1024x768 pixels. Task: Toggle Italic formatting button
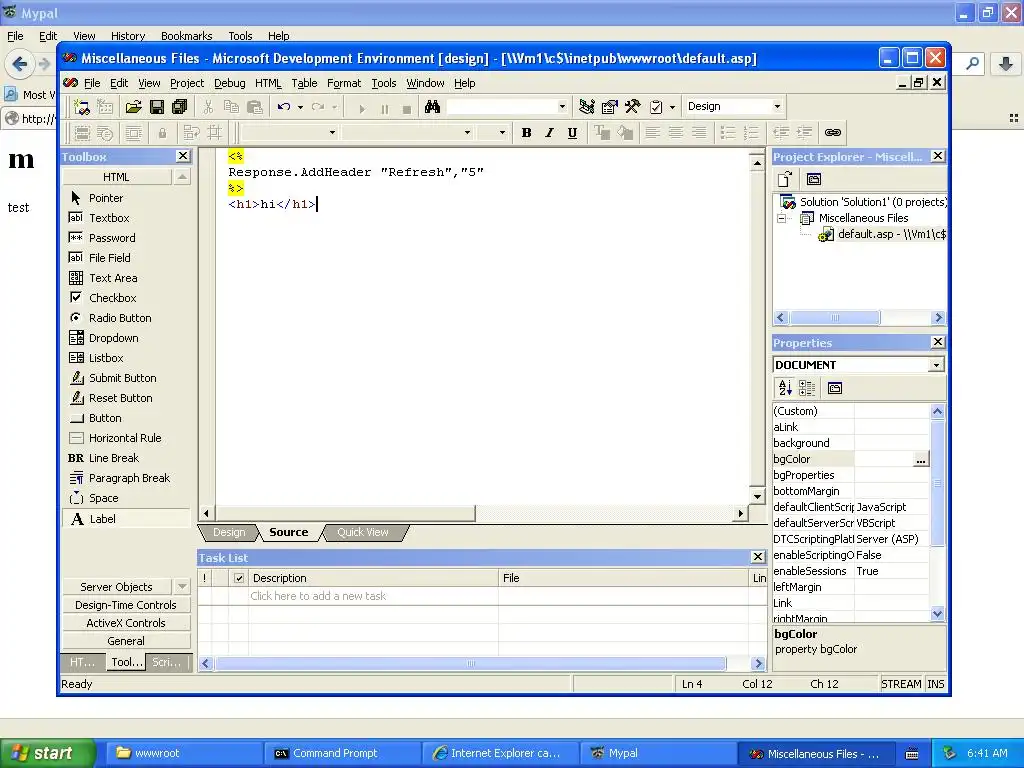[x=549, y=133]
